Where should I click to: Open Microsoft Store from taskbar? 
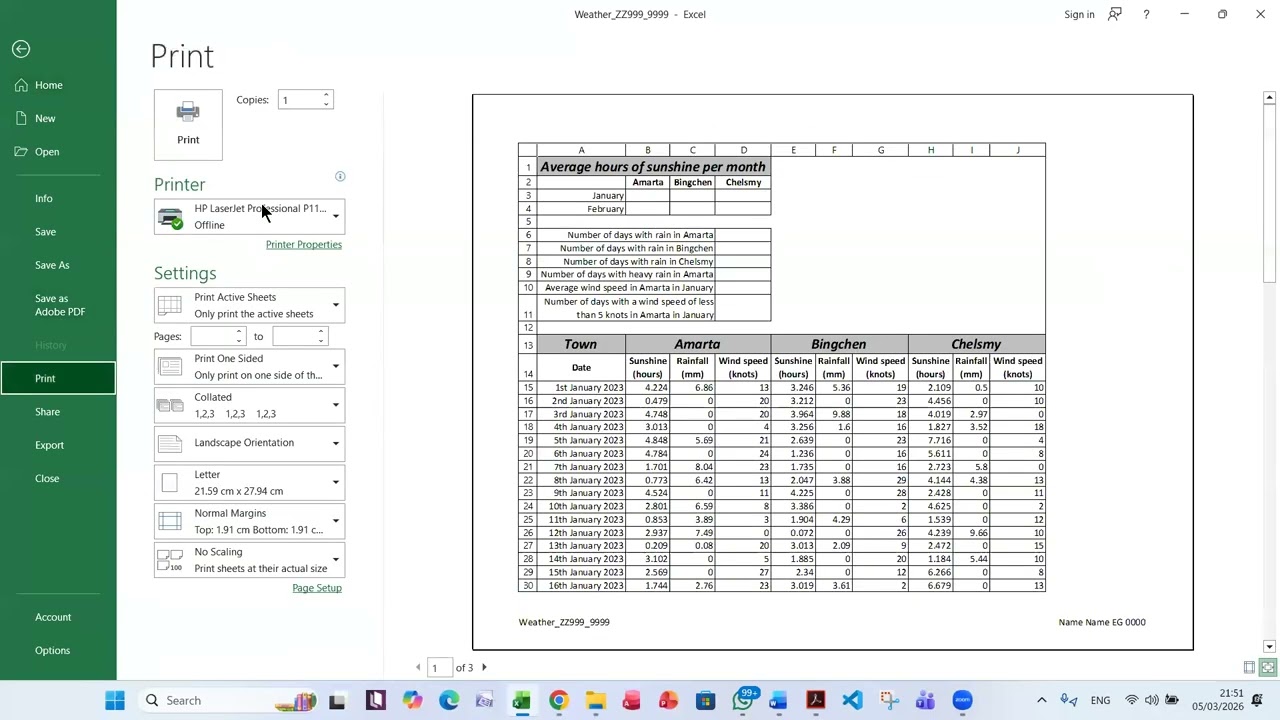point(705,701)
